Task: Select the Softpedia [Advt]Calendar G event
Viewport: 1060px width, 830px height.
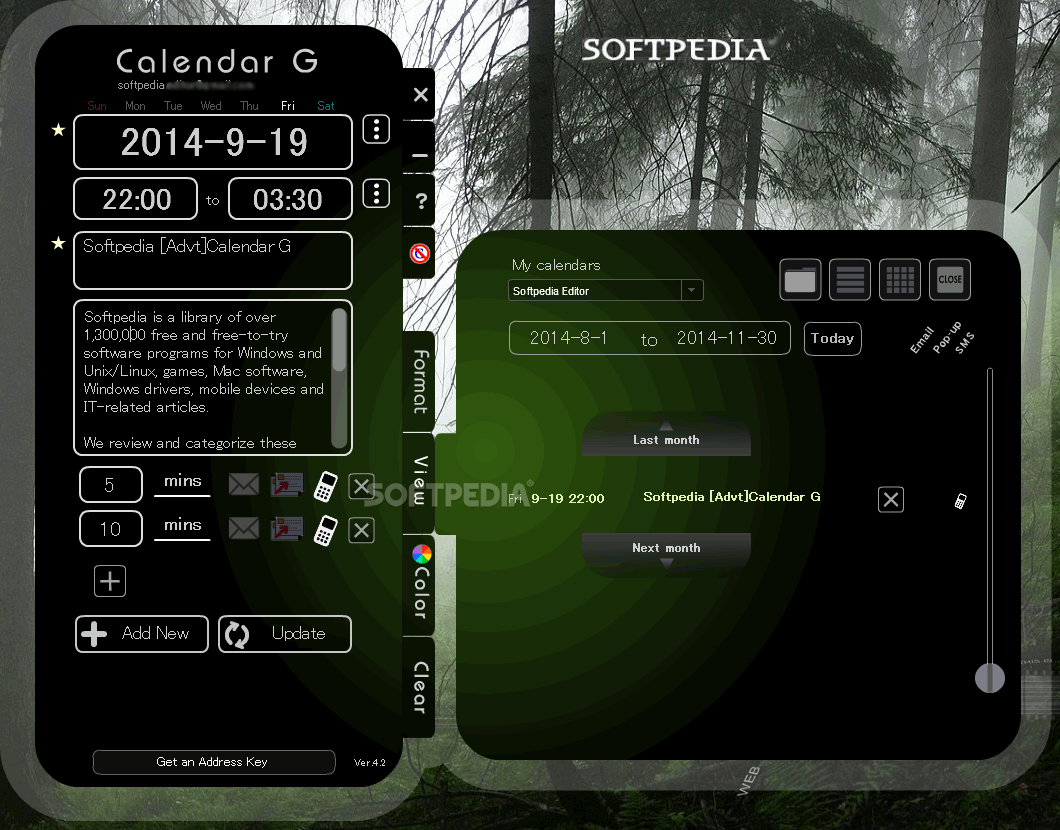Action: click(x=731, y=497)
